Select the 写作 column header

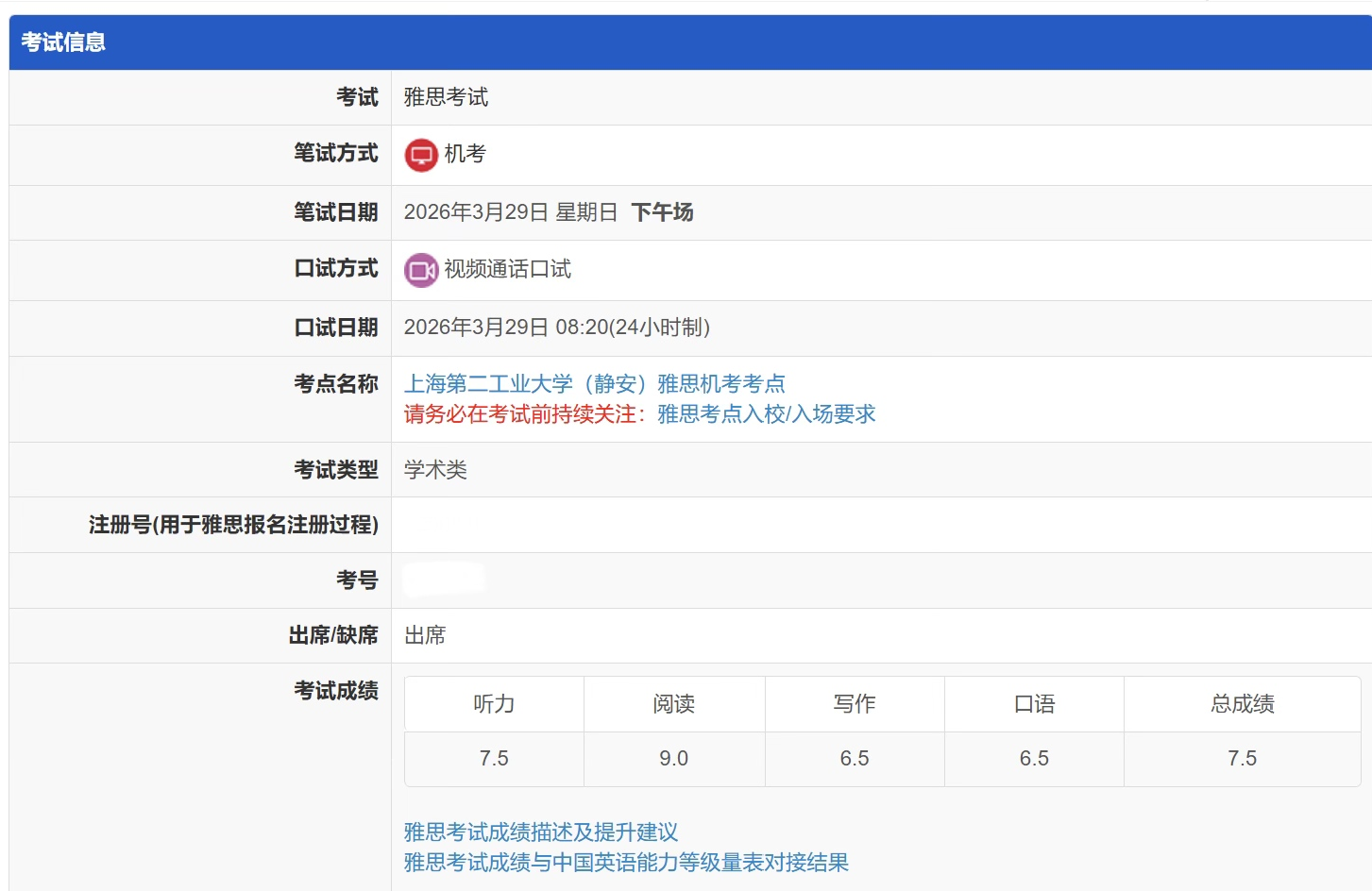pos(854,704)
